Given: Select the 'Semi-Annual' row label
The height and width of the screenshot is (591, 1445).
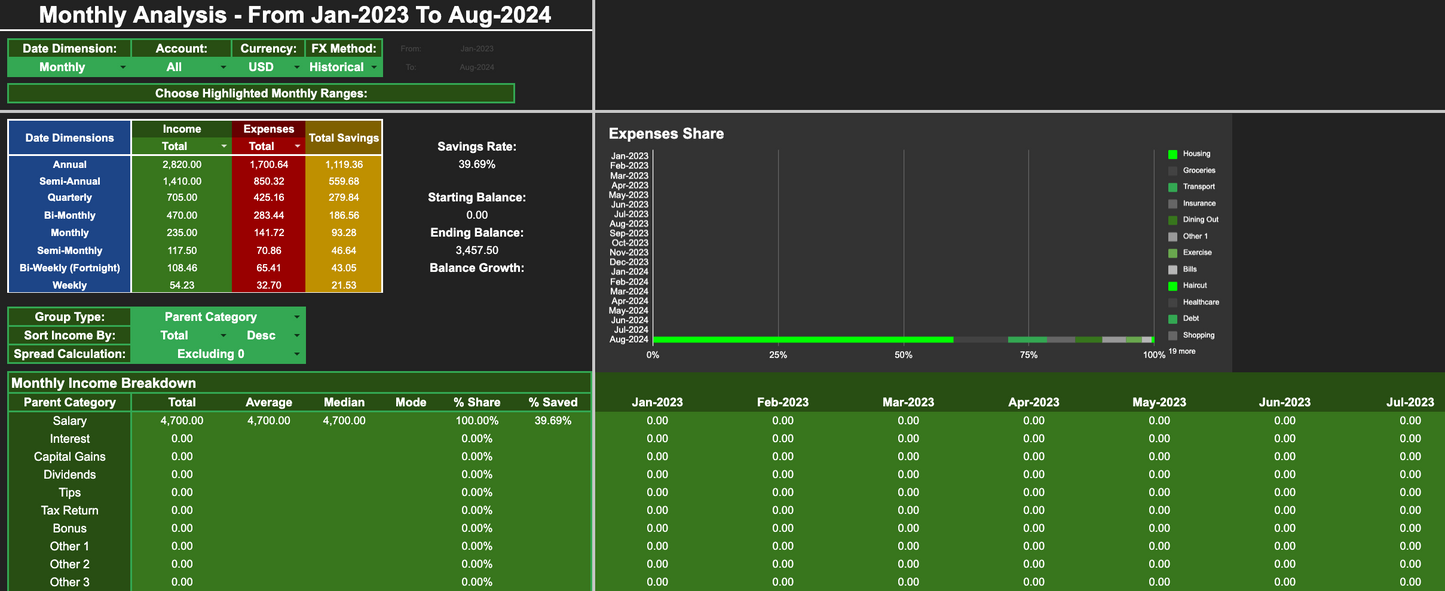Looking at the screenshot, I should (70, 181).
